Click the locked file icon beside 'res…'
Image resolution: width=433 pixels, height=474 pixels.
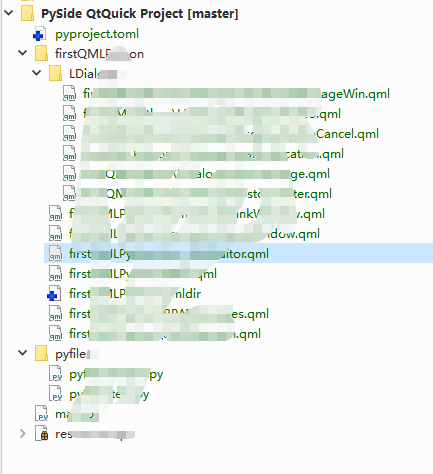[x=42, y=434]
